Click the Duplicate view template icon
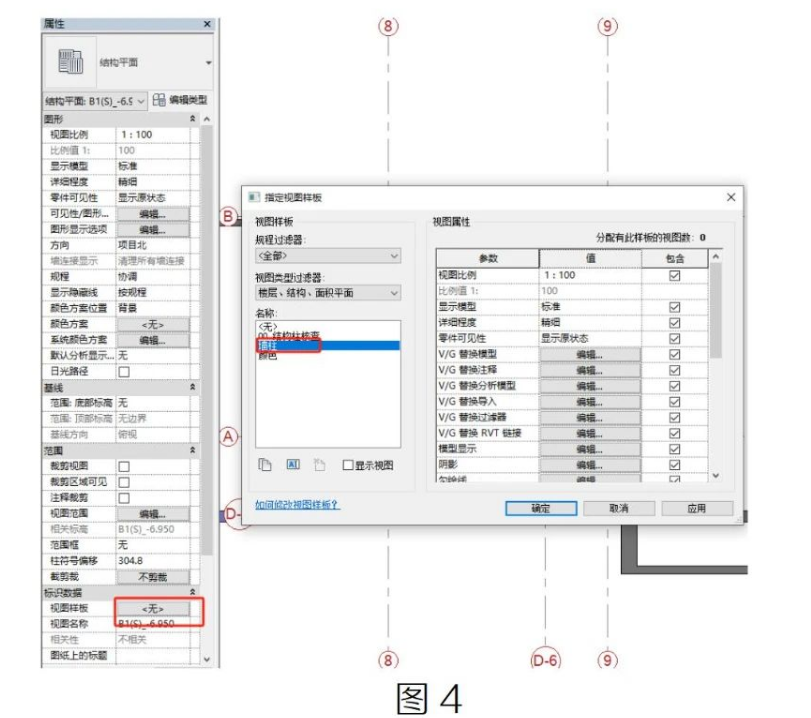 [x=264, y=465]
